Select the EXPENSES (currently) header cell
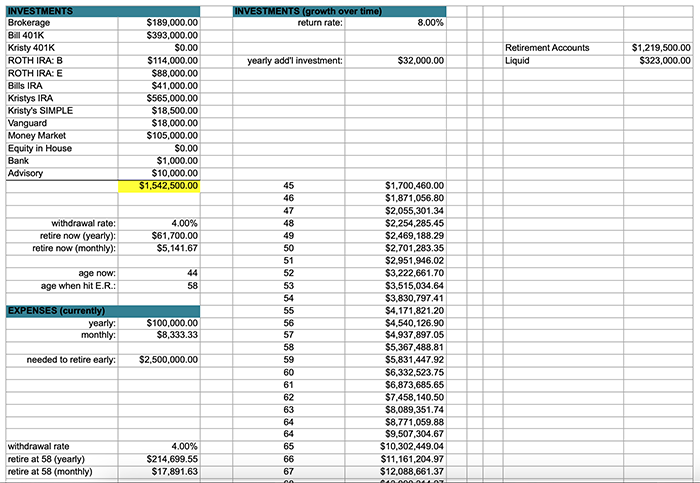 (x=60, y=311)
